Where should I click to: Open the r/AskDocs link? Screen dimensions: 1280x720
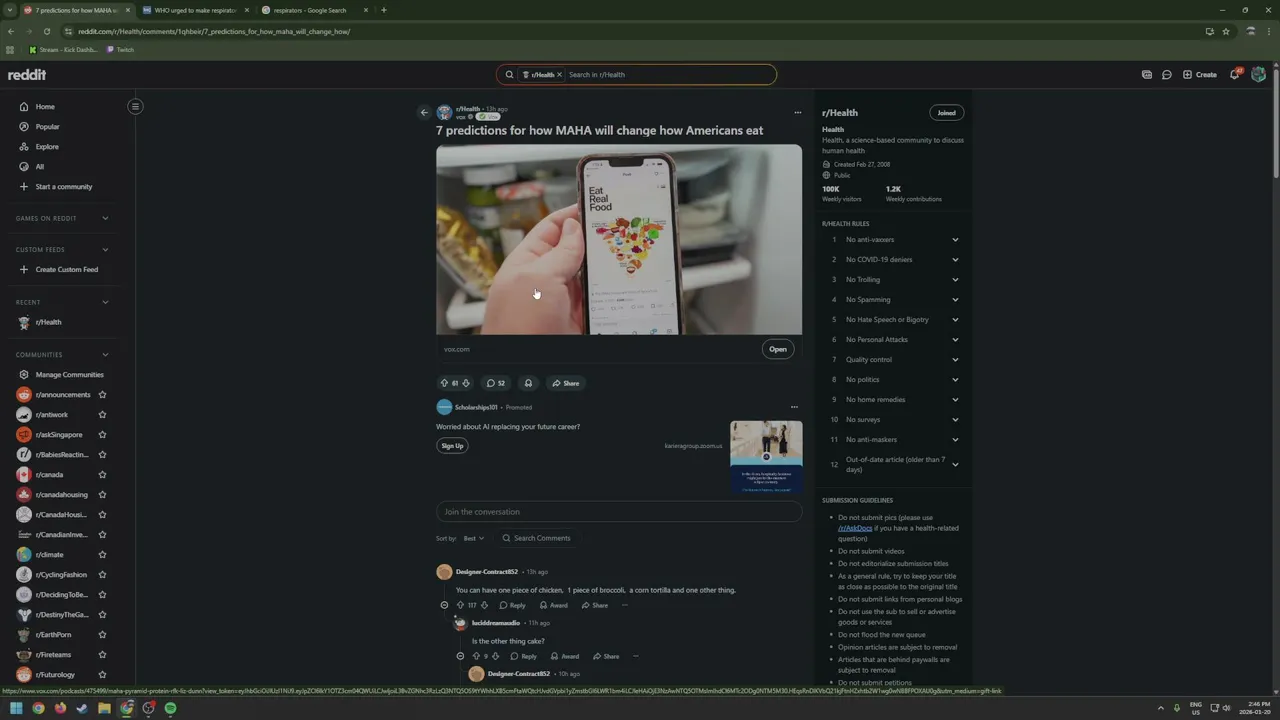pos(855,528)
